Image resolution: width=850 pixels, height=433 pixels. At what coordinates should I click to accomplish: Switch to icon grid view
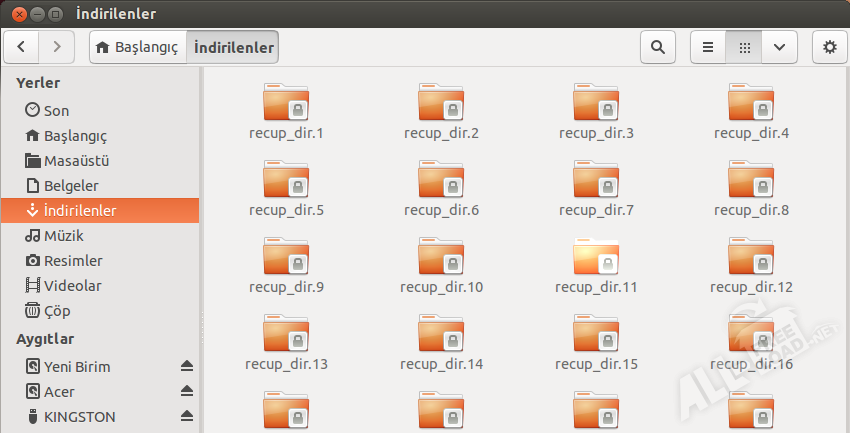744,47
